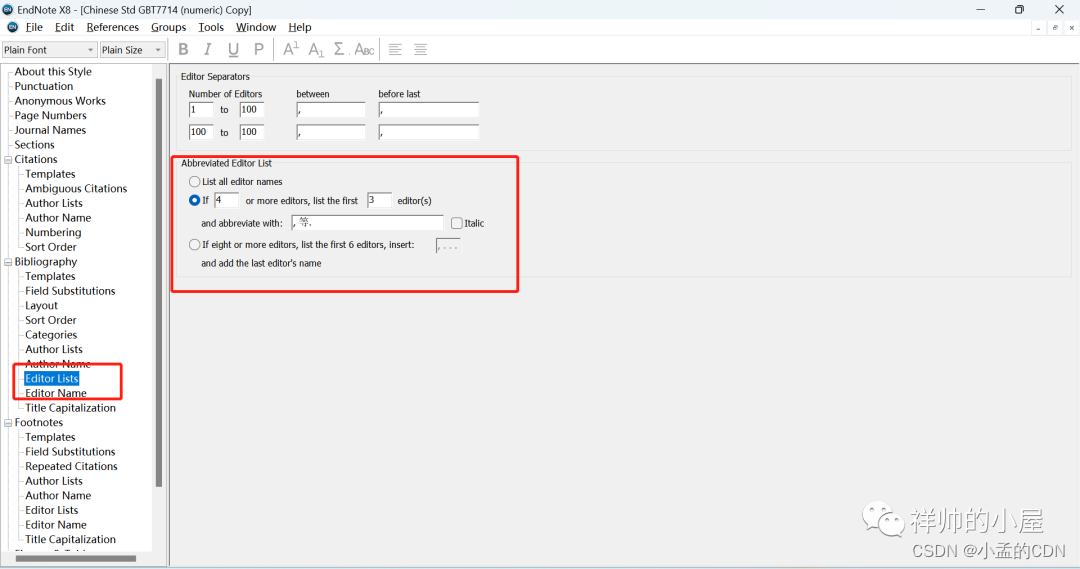Viewport: 1080px width, 569px height.
Task: Close the inner style document window
Action: 1071,28
